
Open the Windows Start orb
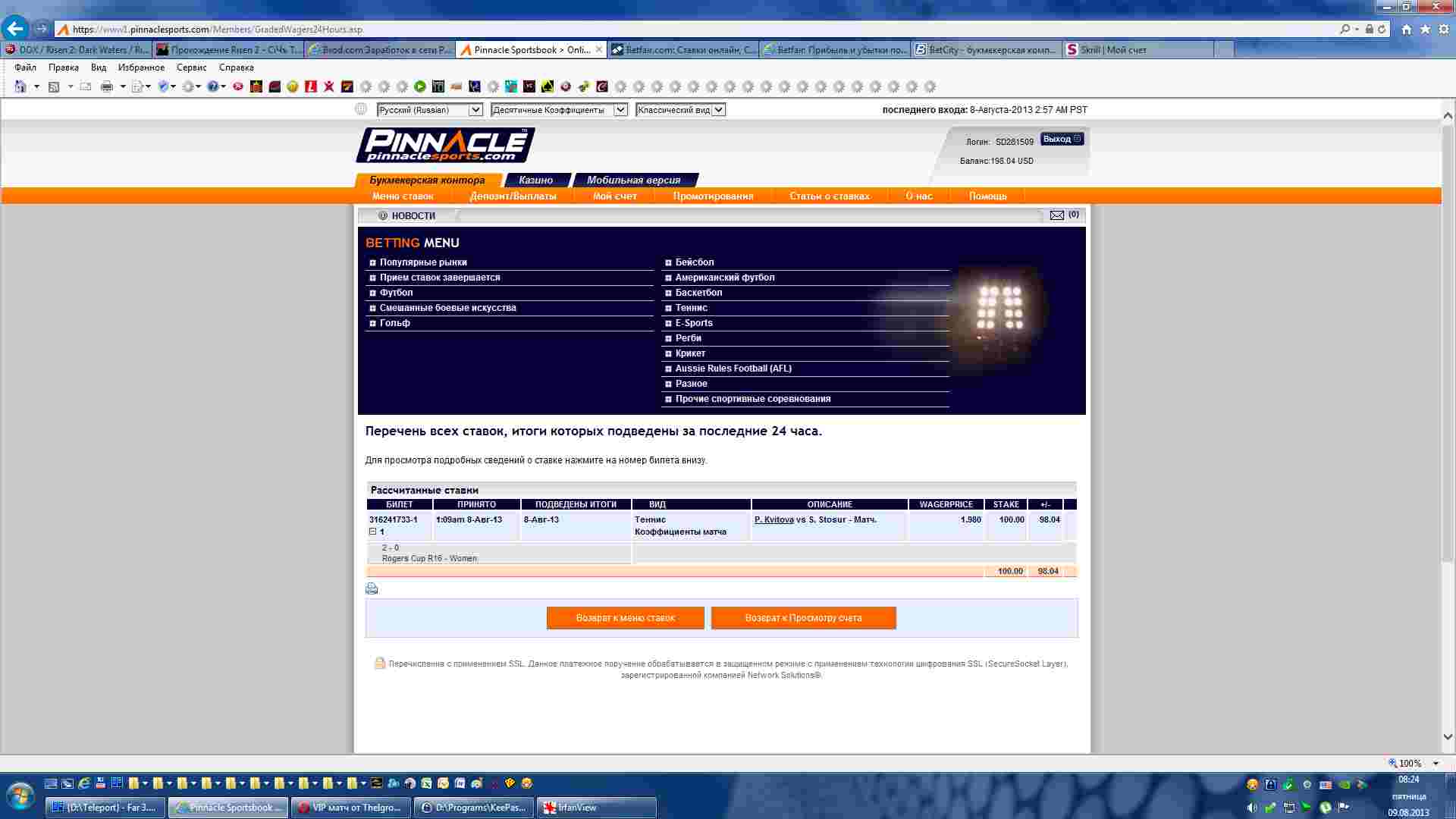click(x=20, y=797)
